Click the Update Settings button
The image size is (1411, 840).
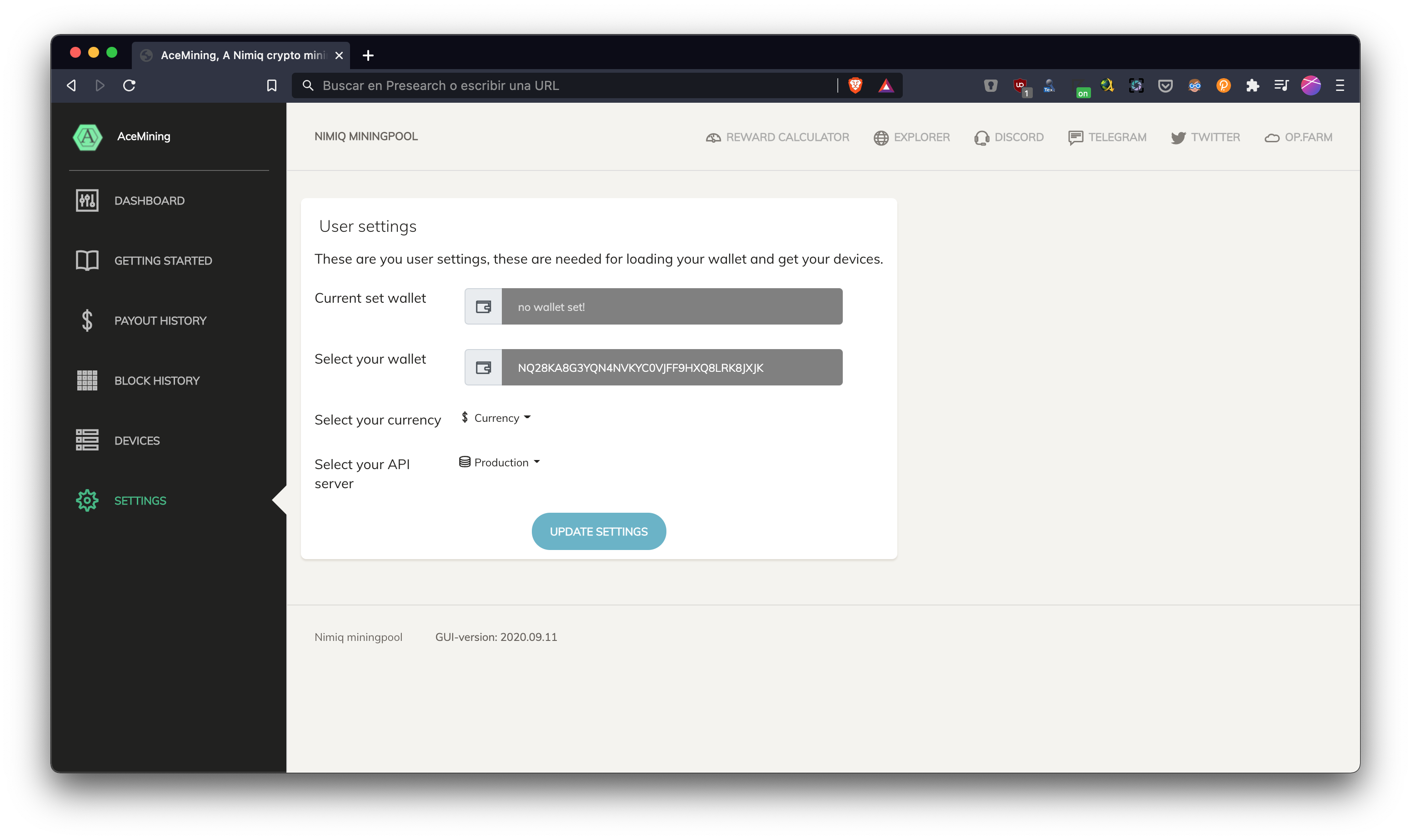[599, 531]
